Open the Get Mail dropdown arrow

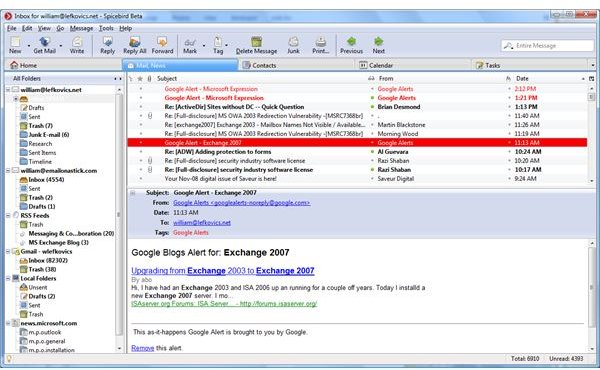60,46
